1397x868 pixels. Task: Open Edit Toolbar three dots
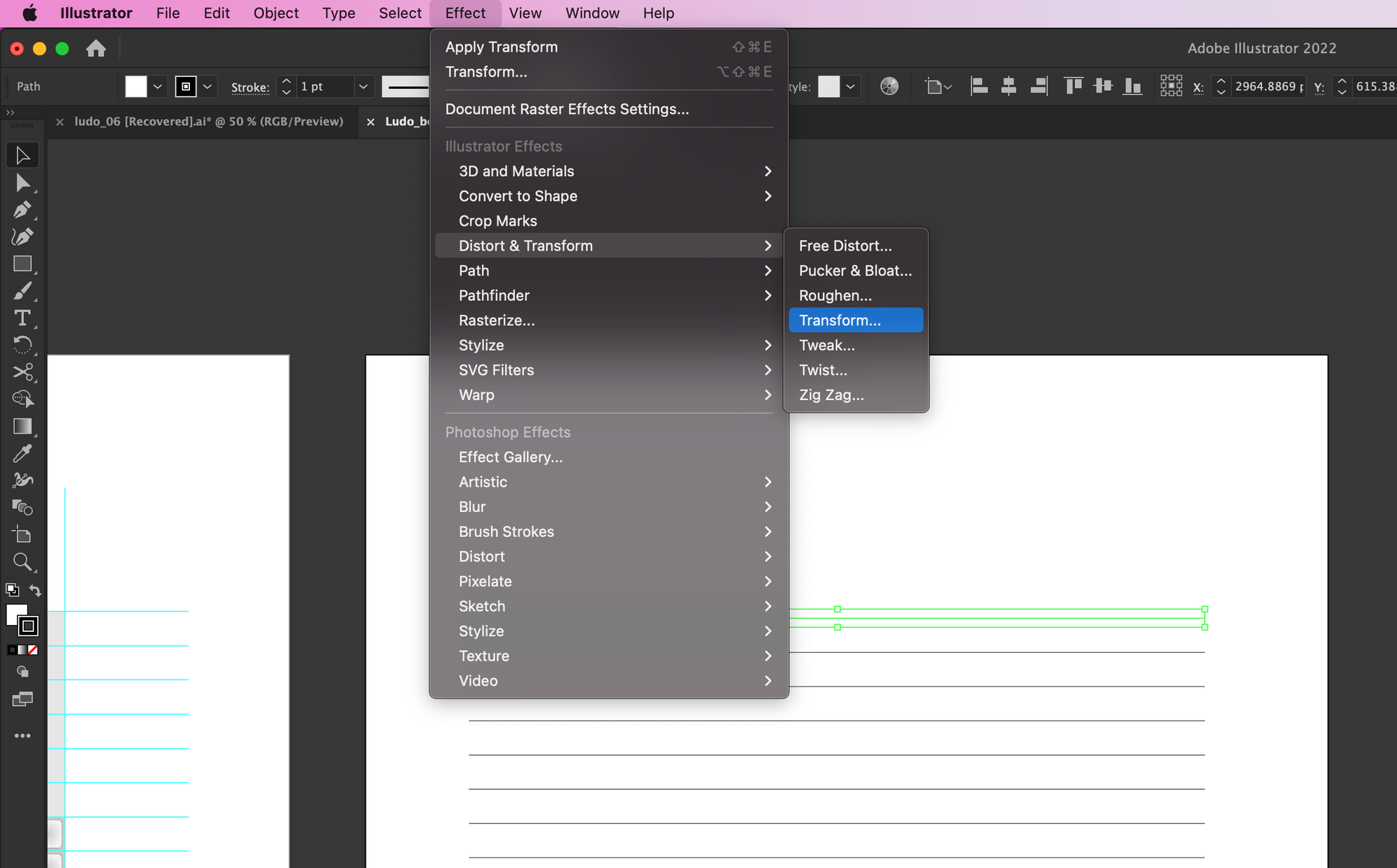point(22,735)
